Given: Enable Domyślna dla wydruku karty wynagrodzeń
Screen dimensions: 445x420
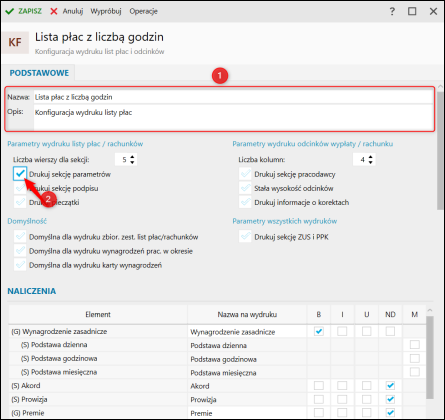Looking at the screenshot, I should pos(20,265).
